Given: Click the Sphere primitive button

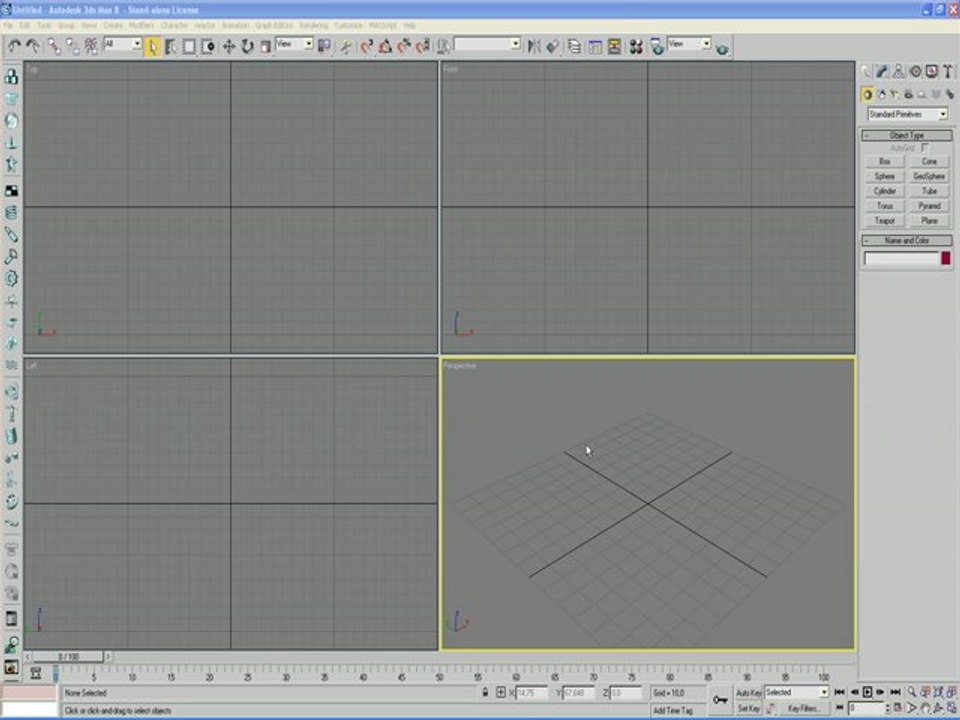Looking at the screenshot, I should tap(885, 176).
